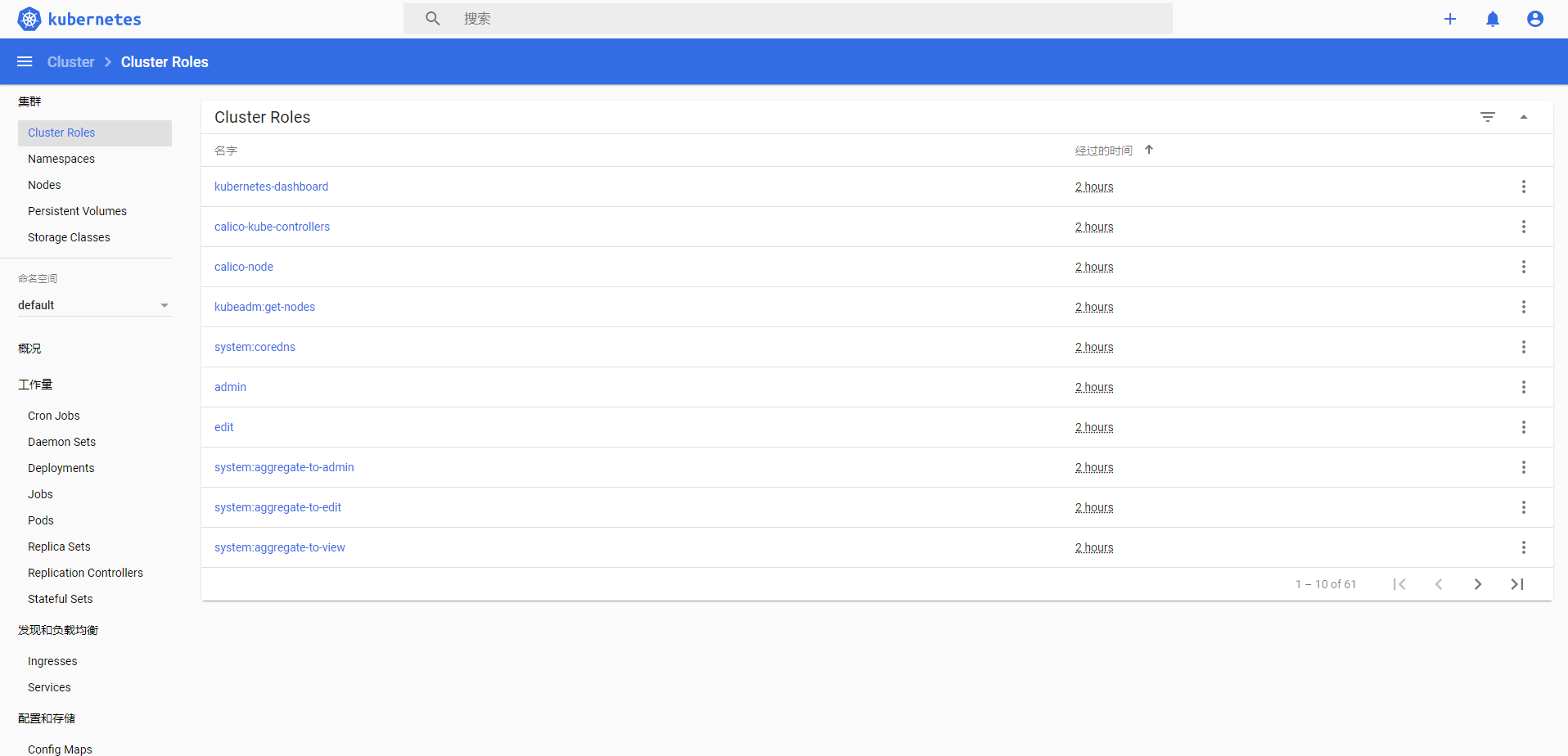This screenshot has width=1568, height=756.
Task: Toggle the hamburger navigation menu
Action: pyautogui.click(x=25, y=61)
